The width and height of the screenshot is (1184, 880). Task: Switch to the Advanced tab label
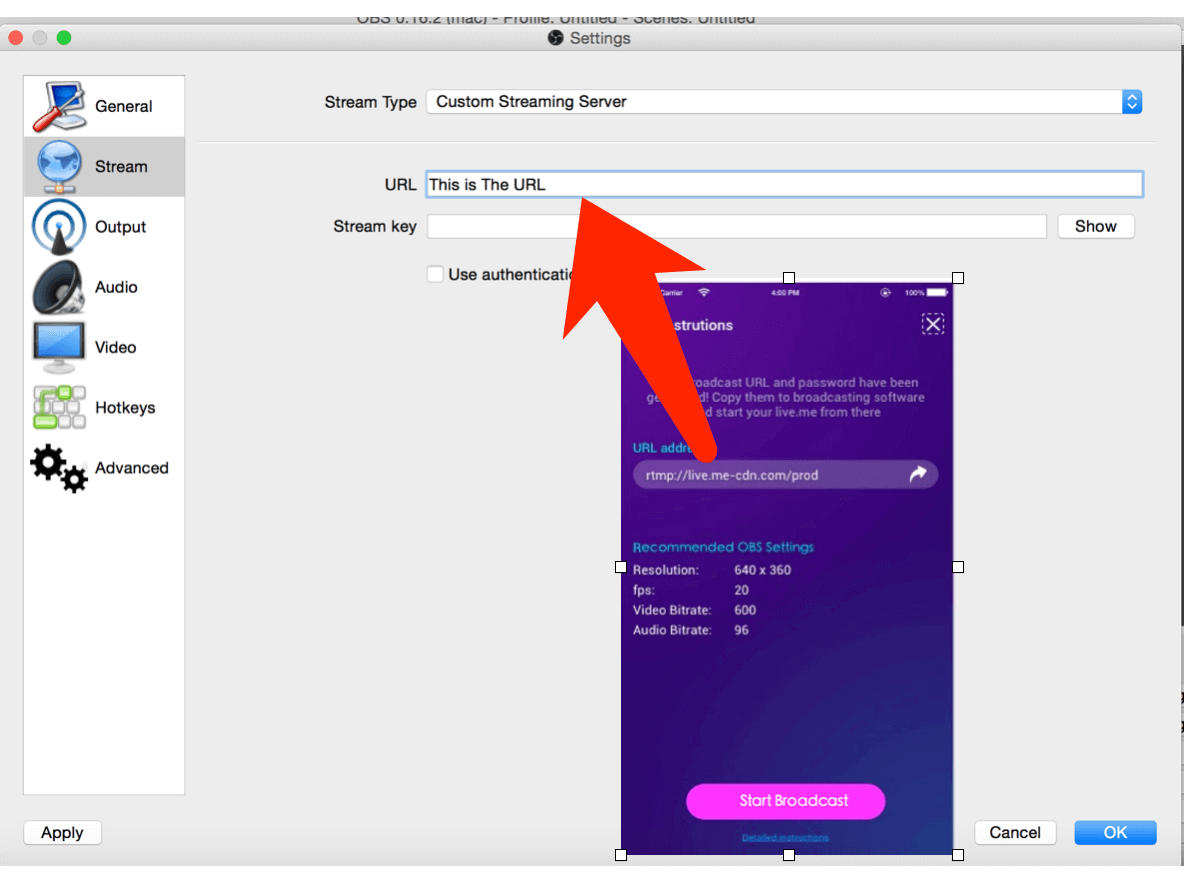point(131,468)
